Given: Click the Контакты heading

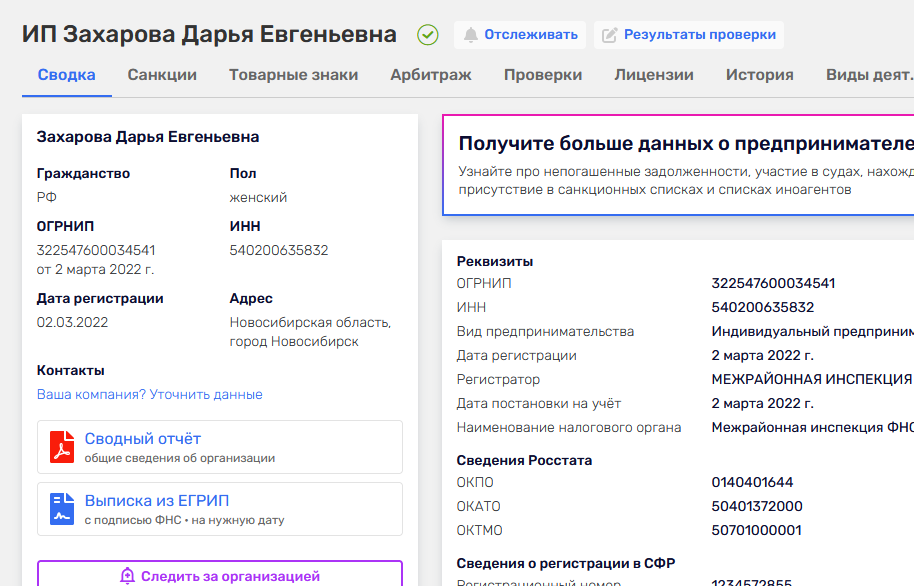Looking at the screenshot, I should point(71,370).
